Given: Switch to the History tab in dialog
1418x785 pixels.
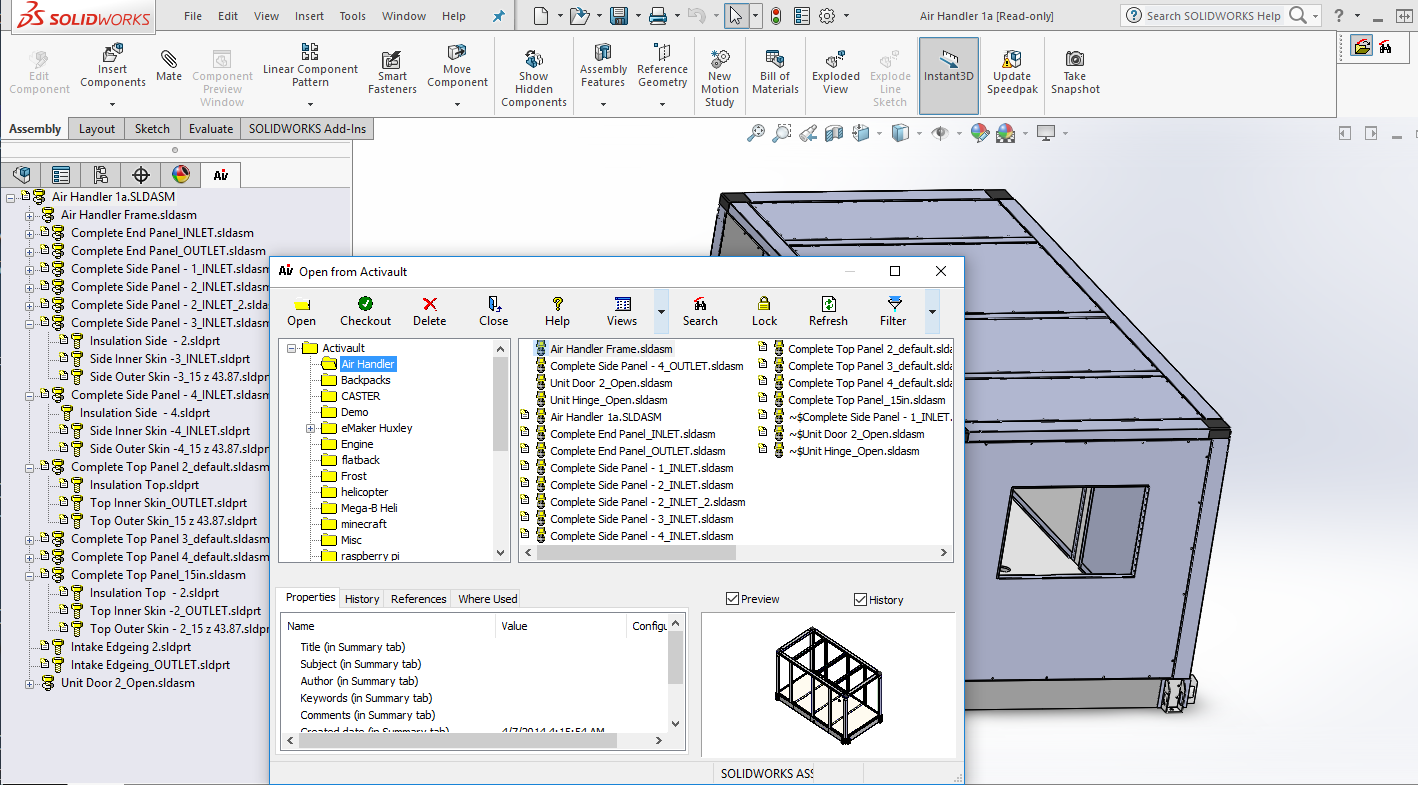Looking at the screenshot, I should (362, 599).
